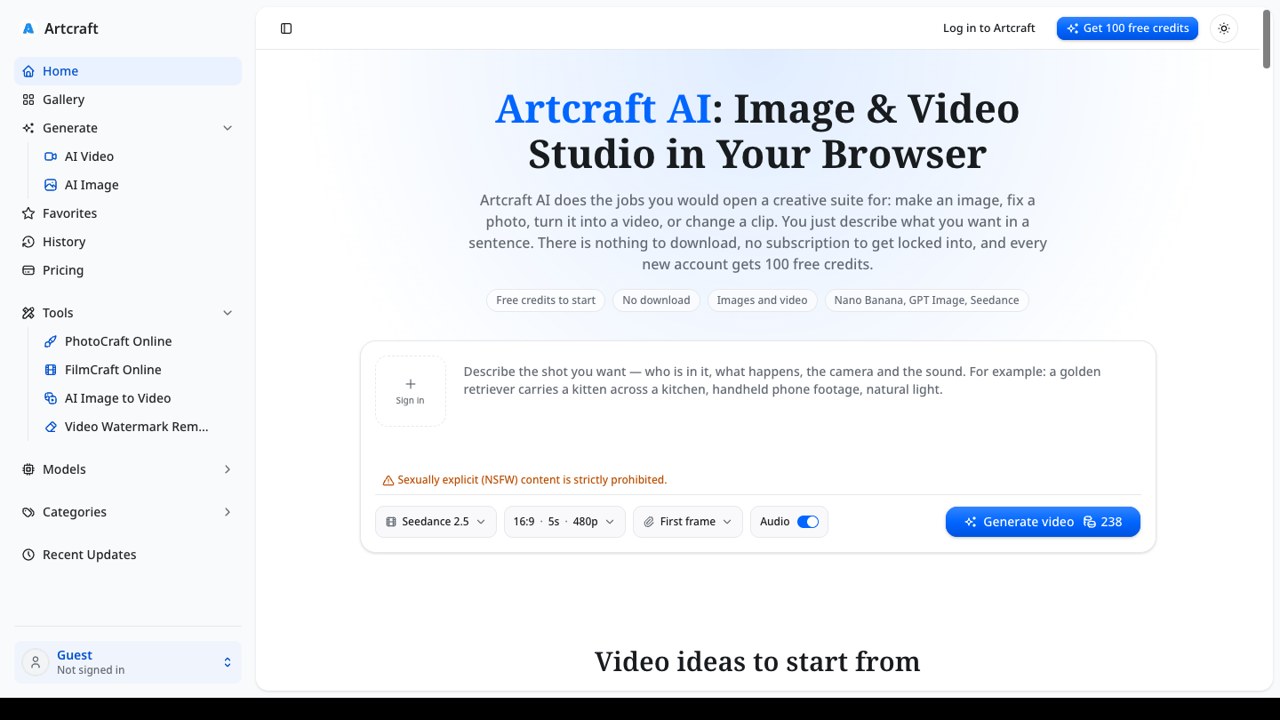Open Recent Updates
1280x720 pixels.
click(x=128, y=555)
